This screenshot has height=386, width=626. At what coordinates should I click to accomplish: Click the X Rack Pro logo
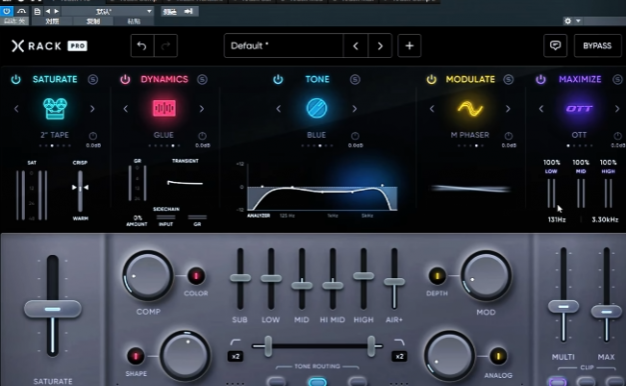coord(49,46)
